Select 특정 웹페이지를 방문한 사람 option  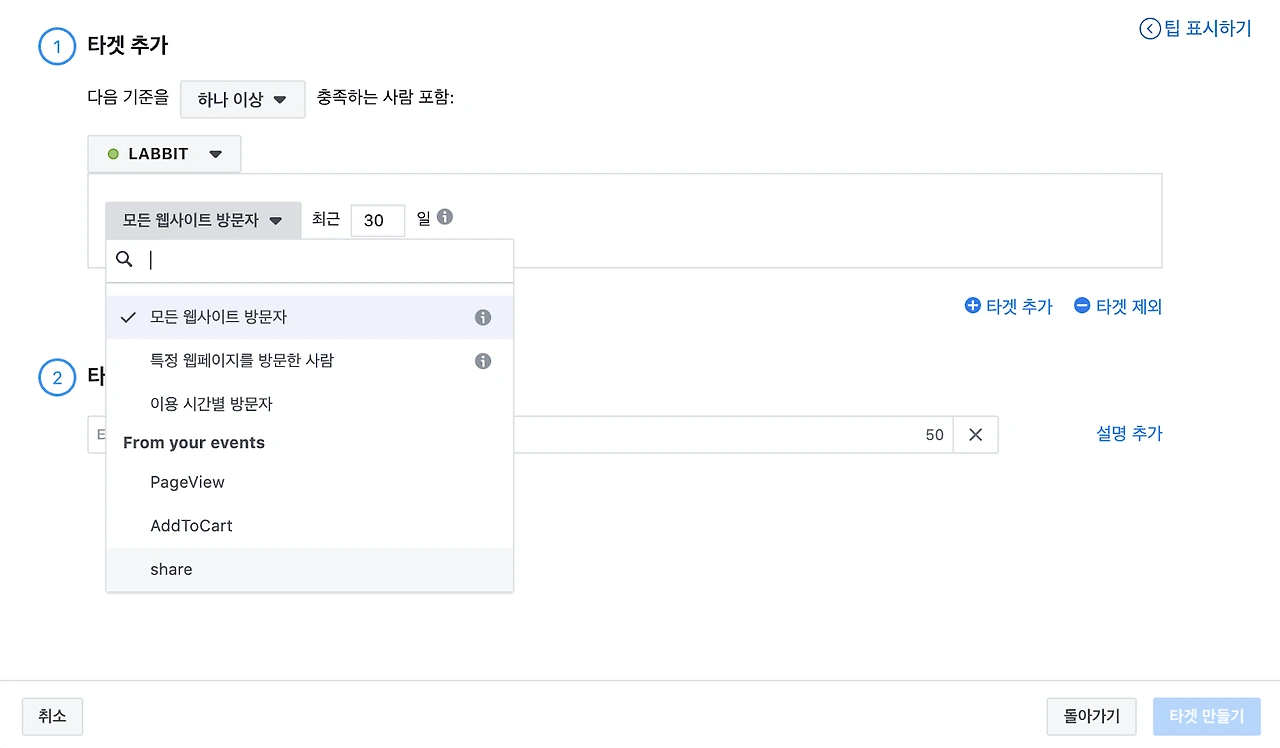(242, 361)
